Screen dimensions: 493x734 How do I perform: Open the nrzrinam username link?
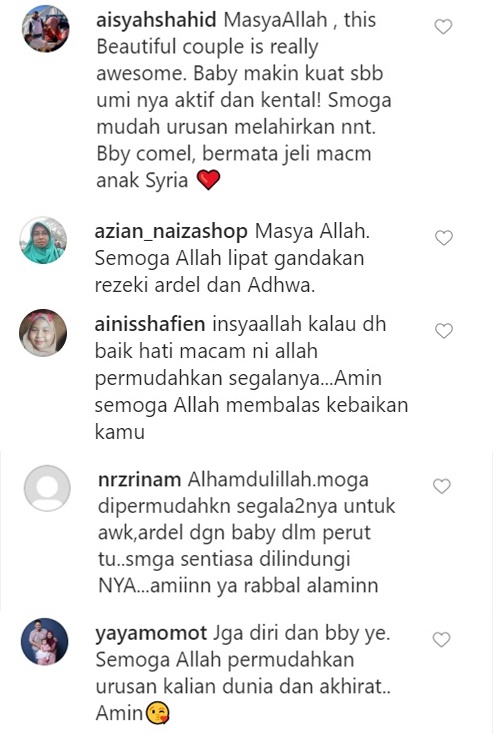coord(140,480)
